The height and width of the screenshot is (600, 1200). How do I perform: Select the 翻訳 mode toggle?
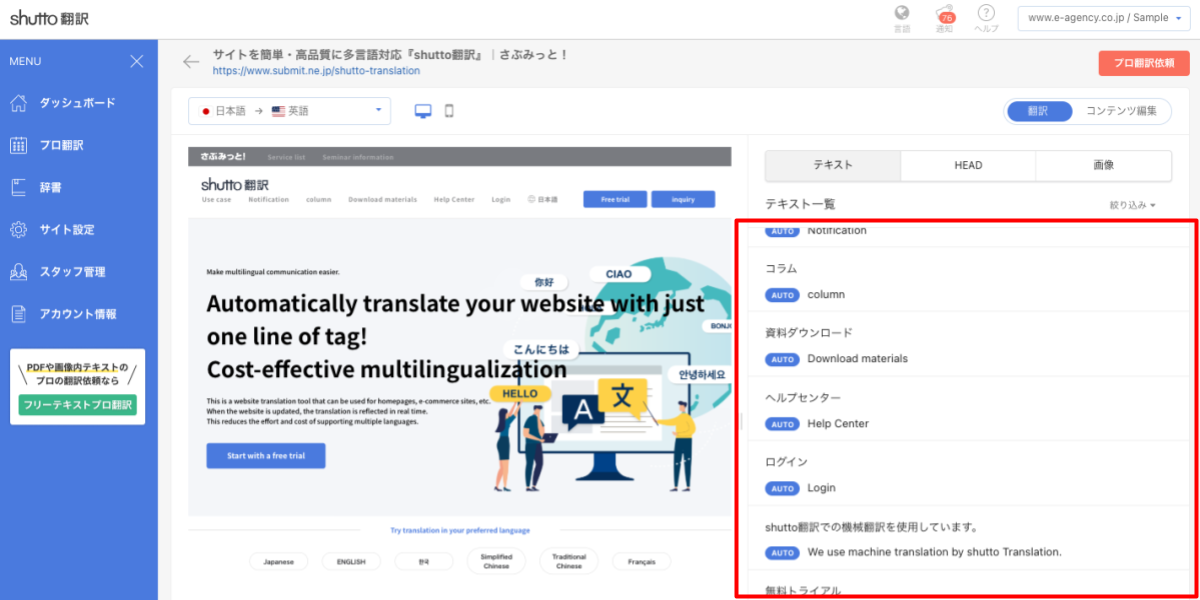1039,111
